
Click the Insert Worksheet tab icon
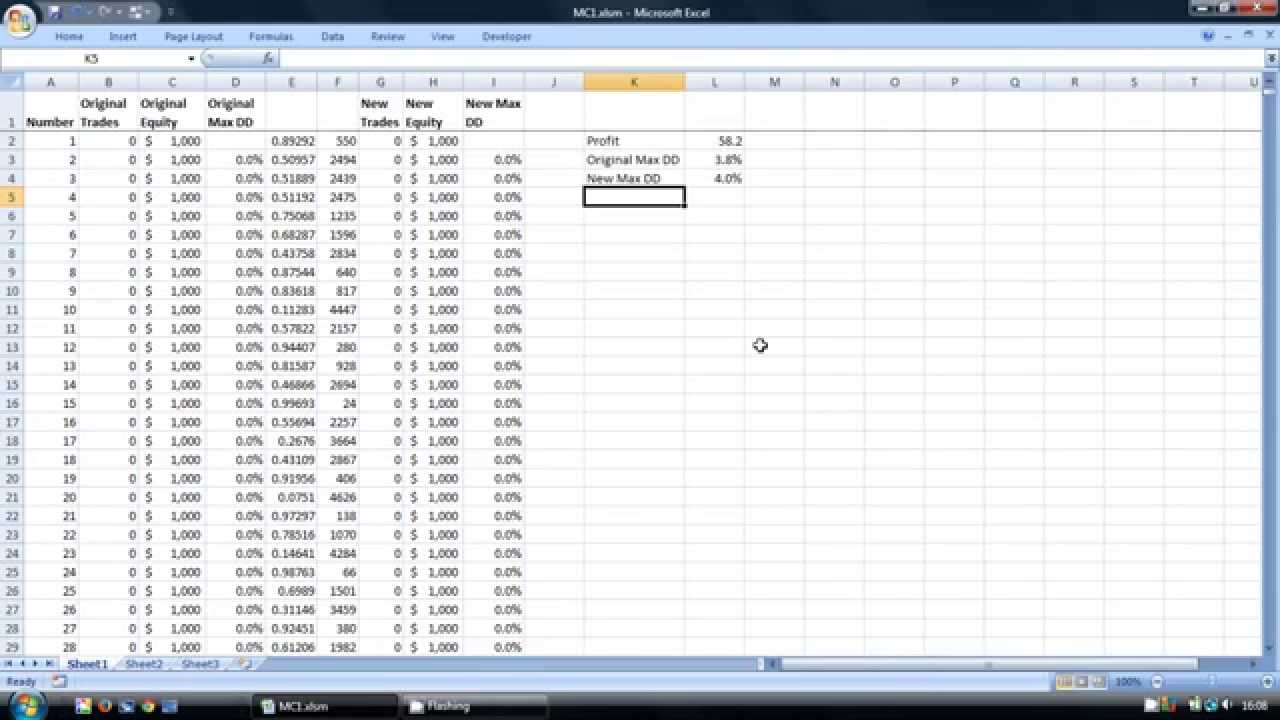click(244, 664)
